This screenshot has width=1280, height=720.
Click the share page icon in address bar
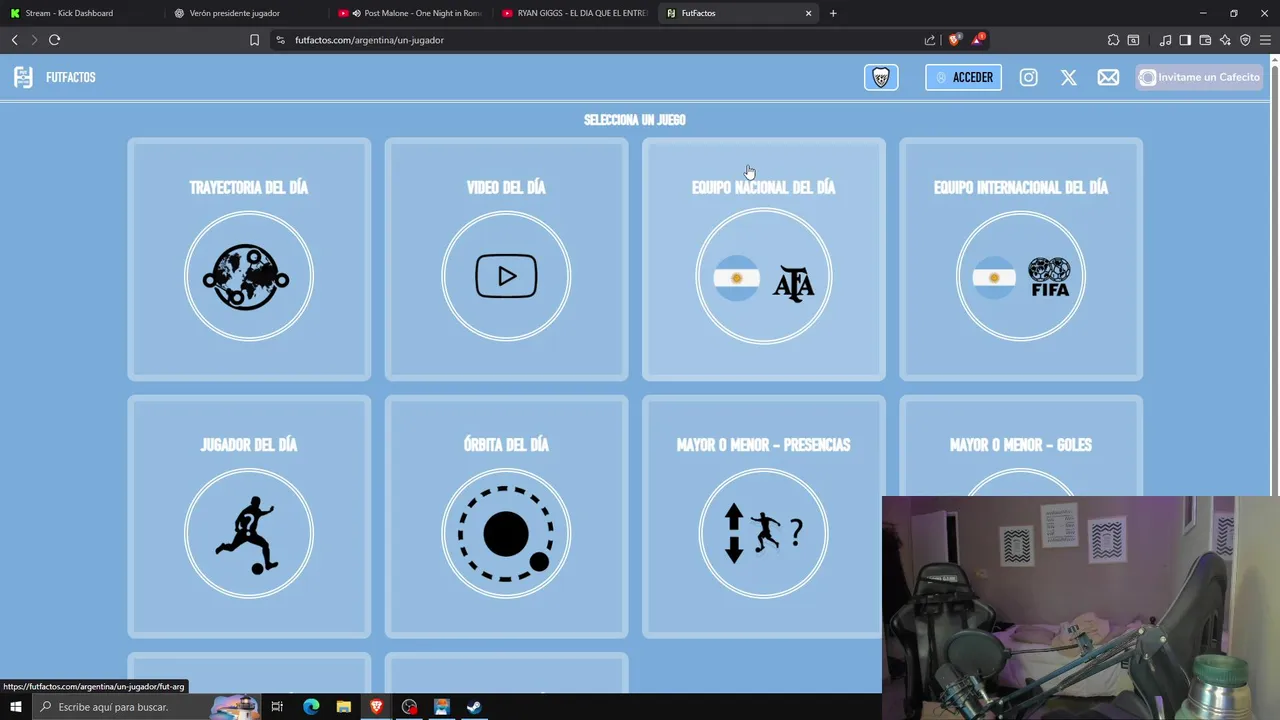(930, 40)
